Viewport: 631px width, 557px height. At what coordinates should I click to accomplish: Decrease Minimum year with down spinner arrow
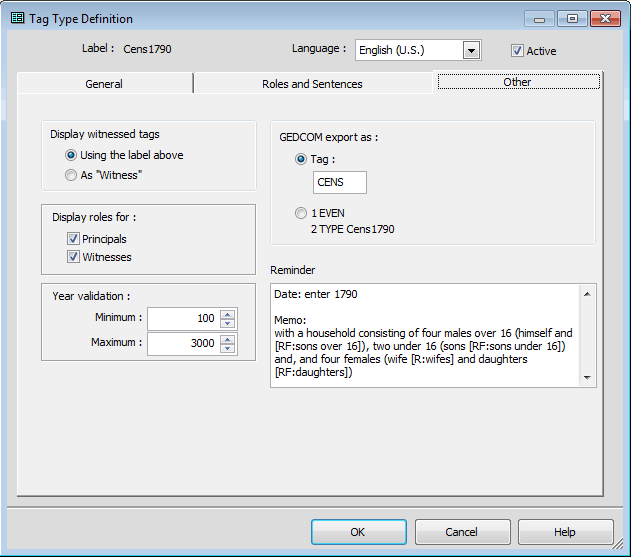227,323
